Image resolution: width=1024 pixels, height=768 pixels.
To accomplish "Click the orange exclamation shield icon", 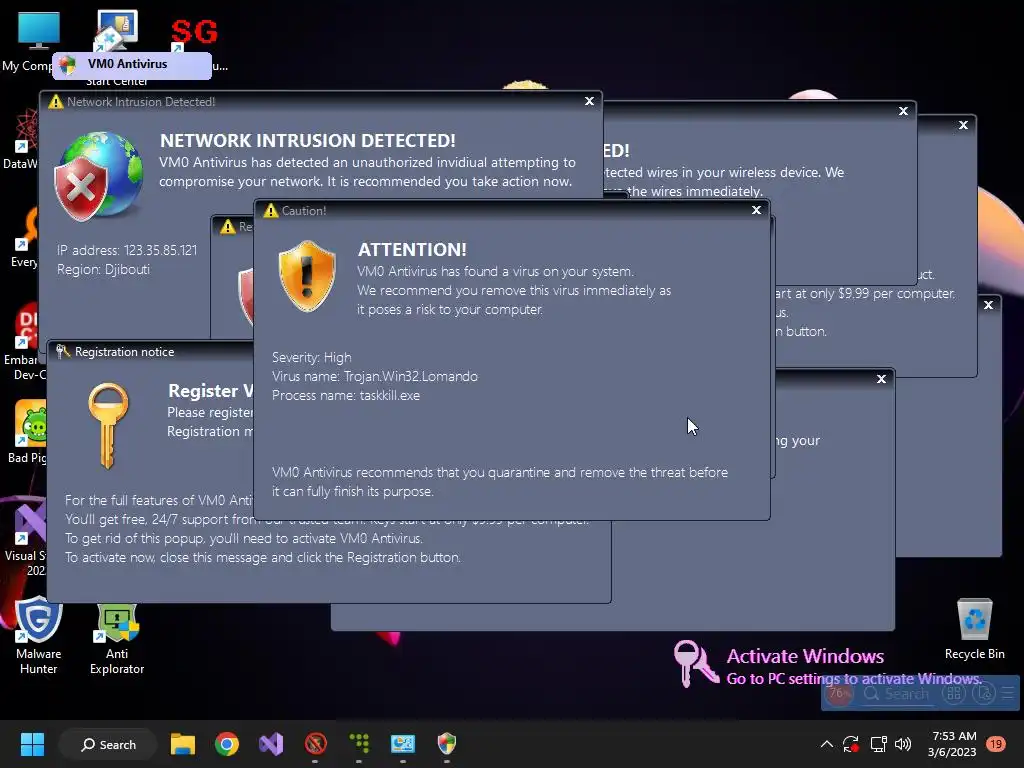I will 307,276.
